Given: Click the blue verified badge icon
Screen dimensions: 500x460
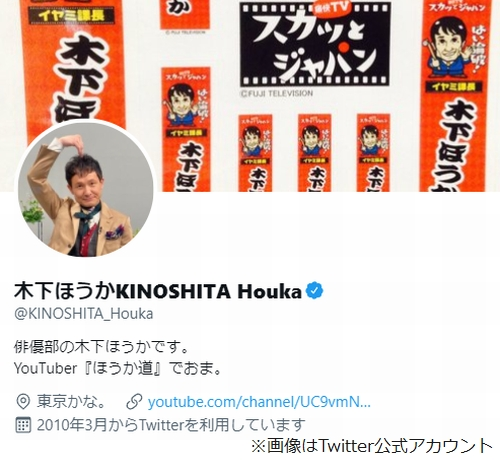Looking at the screenshot, I should (x=314, y=291).
